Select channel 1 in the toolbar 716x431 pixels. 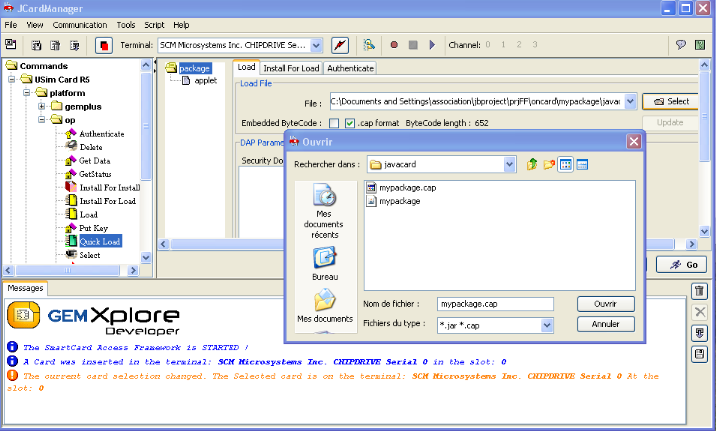503,45
